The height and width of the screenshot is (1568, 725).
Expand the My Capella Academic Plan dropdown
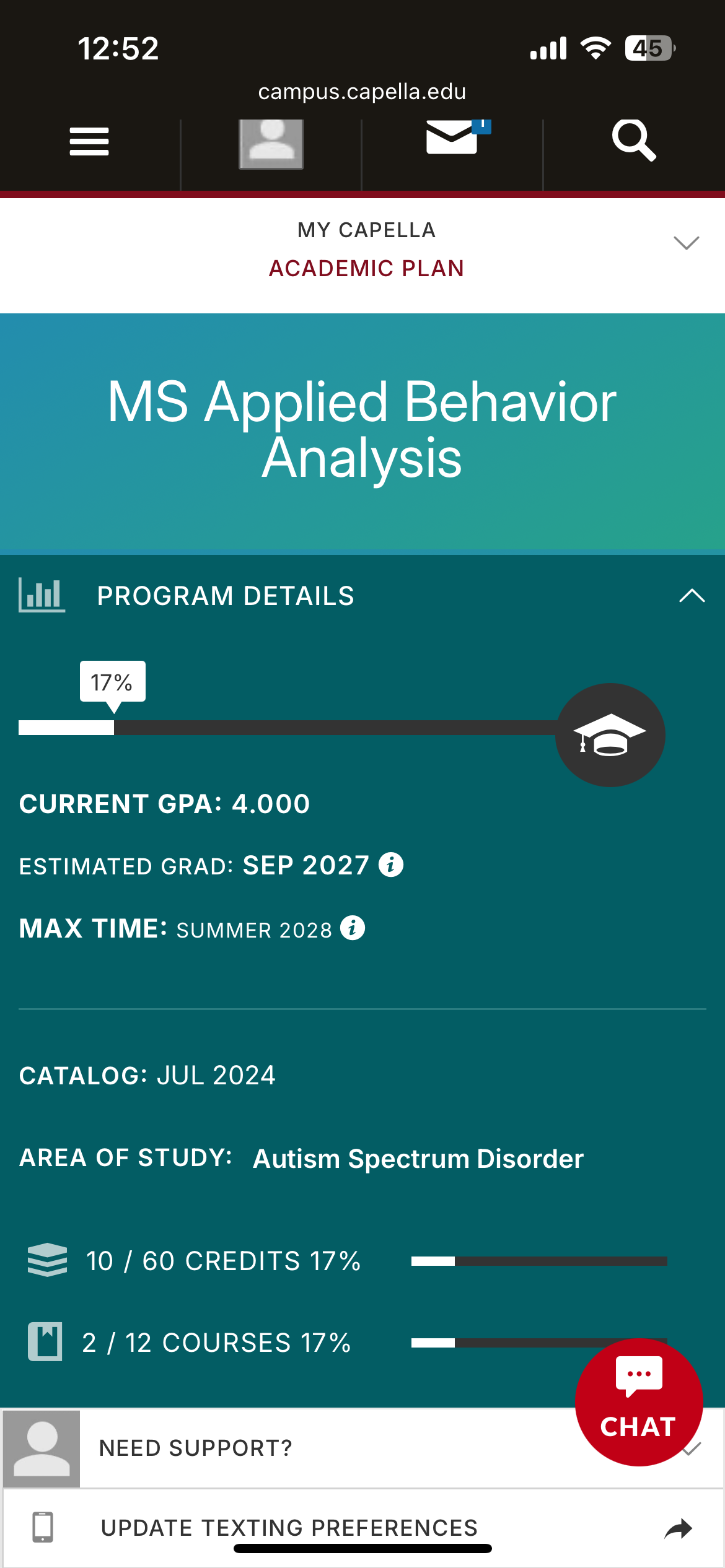[x=686, y=243]
